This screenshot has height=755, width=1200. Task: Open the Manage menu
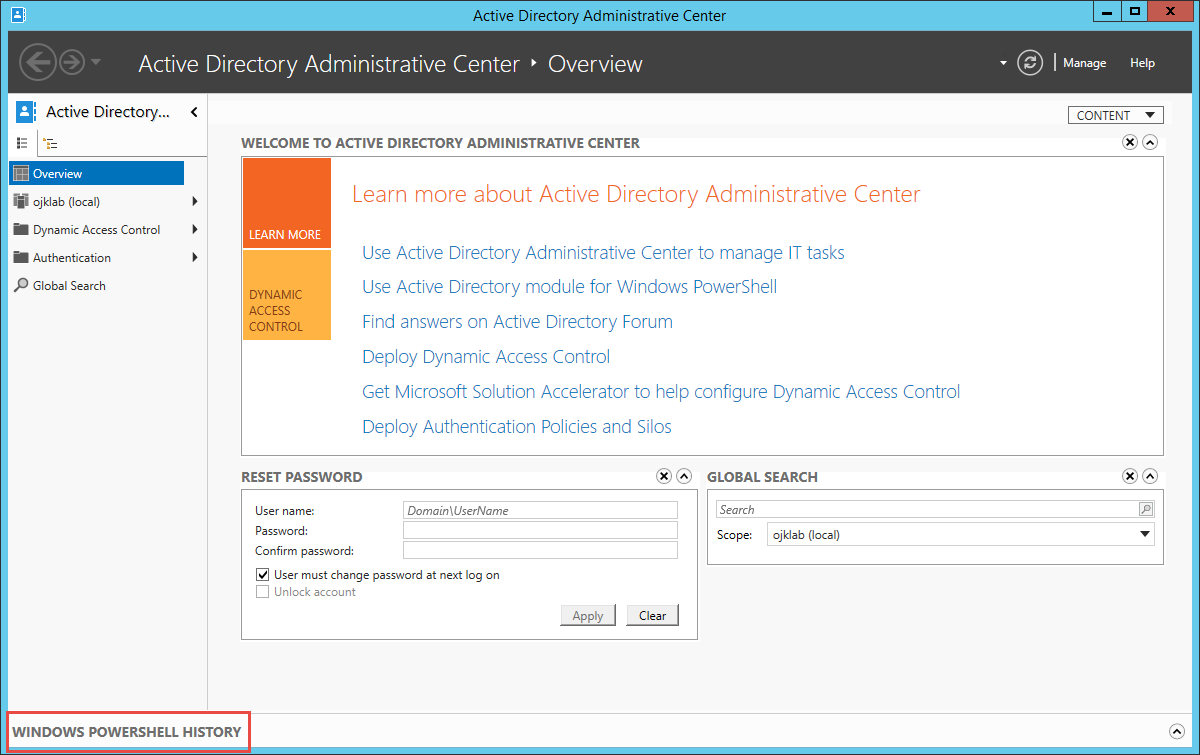coord(1084,63)
